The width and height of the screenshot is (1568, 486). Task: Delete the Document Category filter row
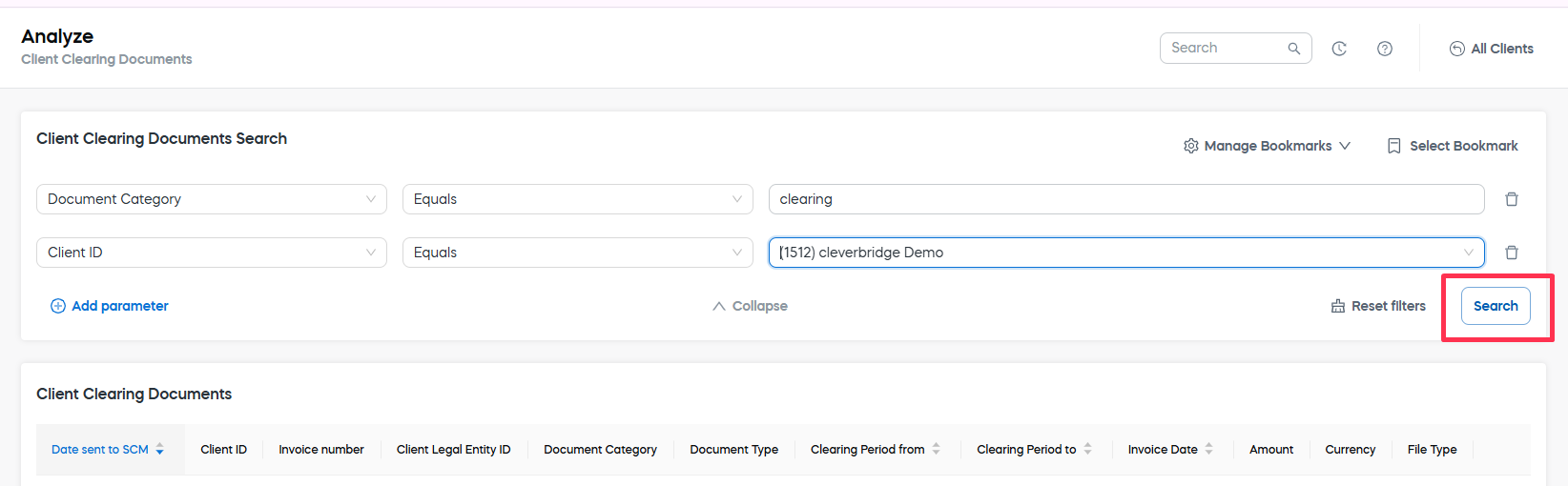[x=1512, y=199]
